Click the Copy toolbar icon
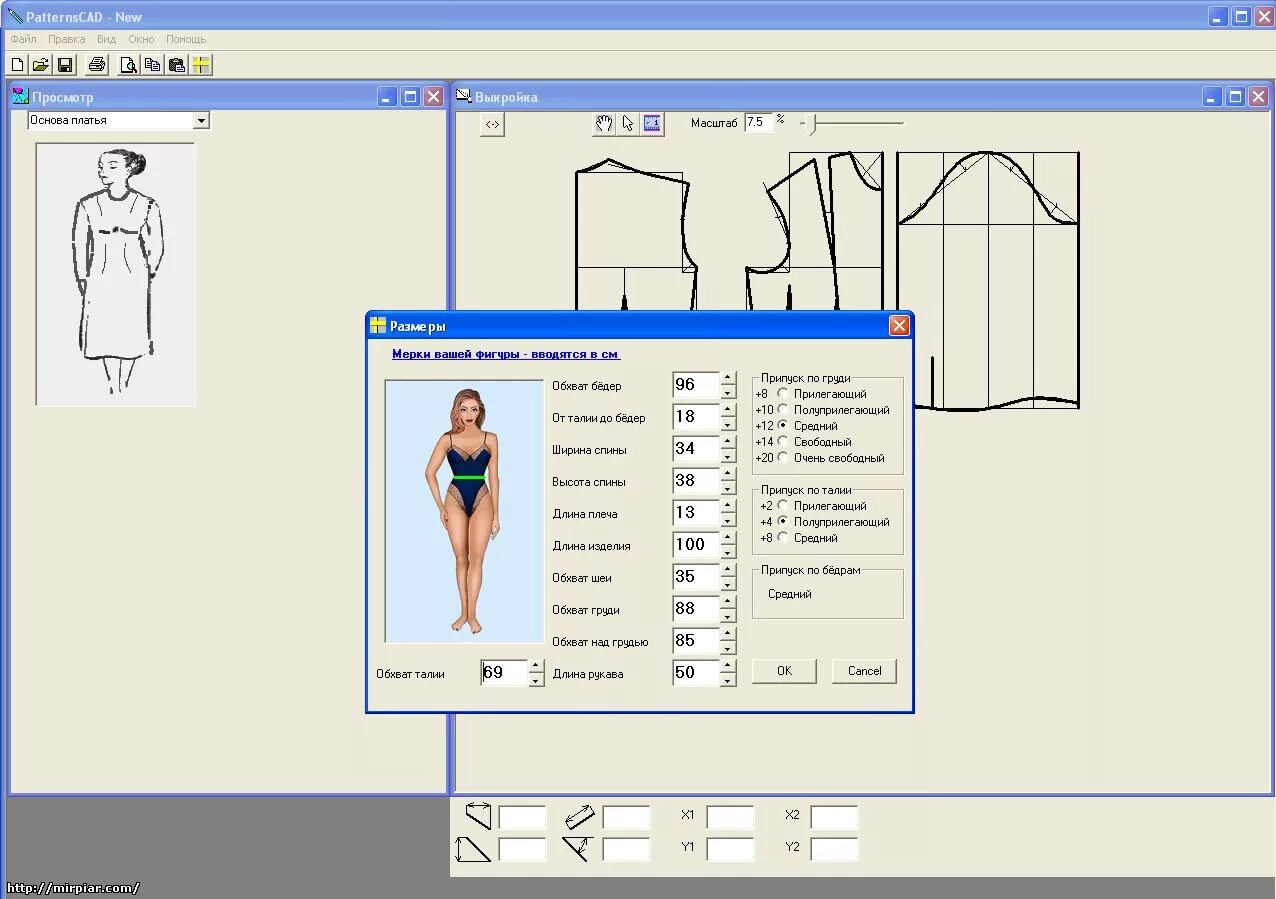The image size is (1276, 899). point(152,66)
